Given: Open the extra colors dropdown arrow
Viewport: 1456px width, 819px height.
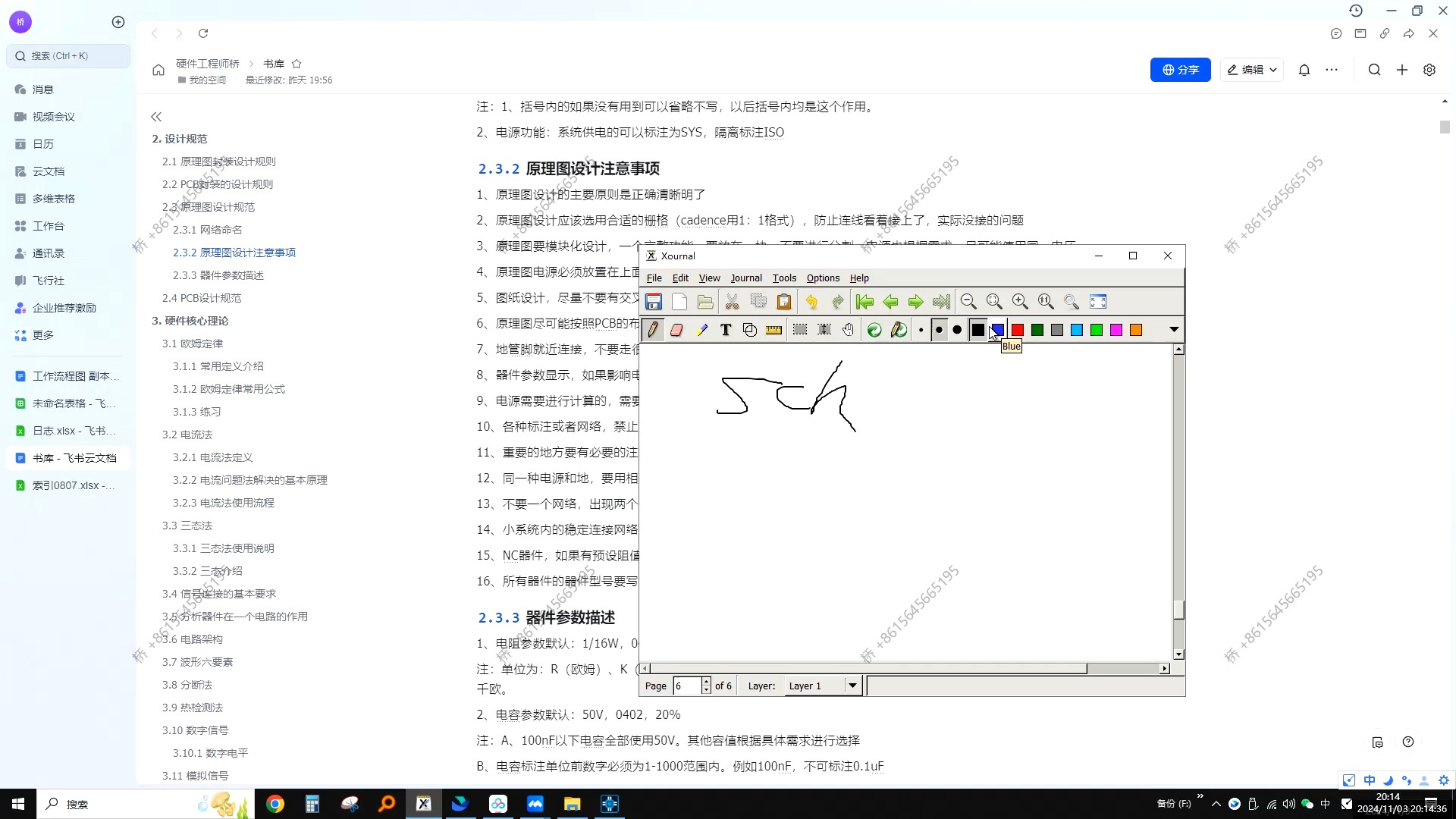Looking at the screenshot, I should click(1173, 330).
